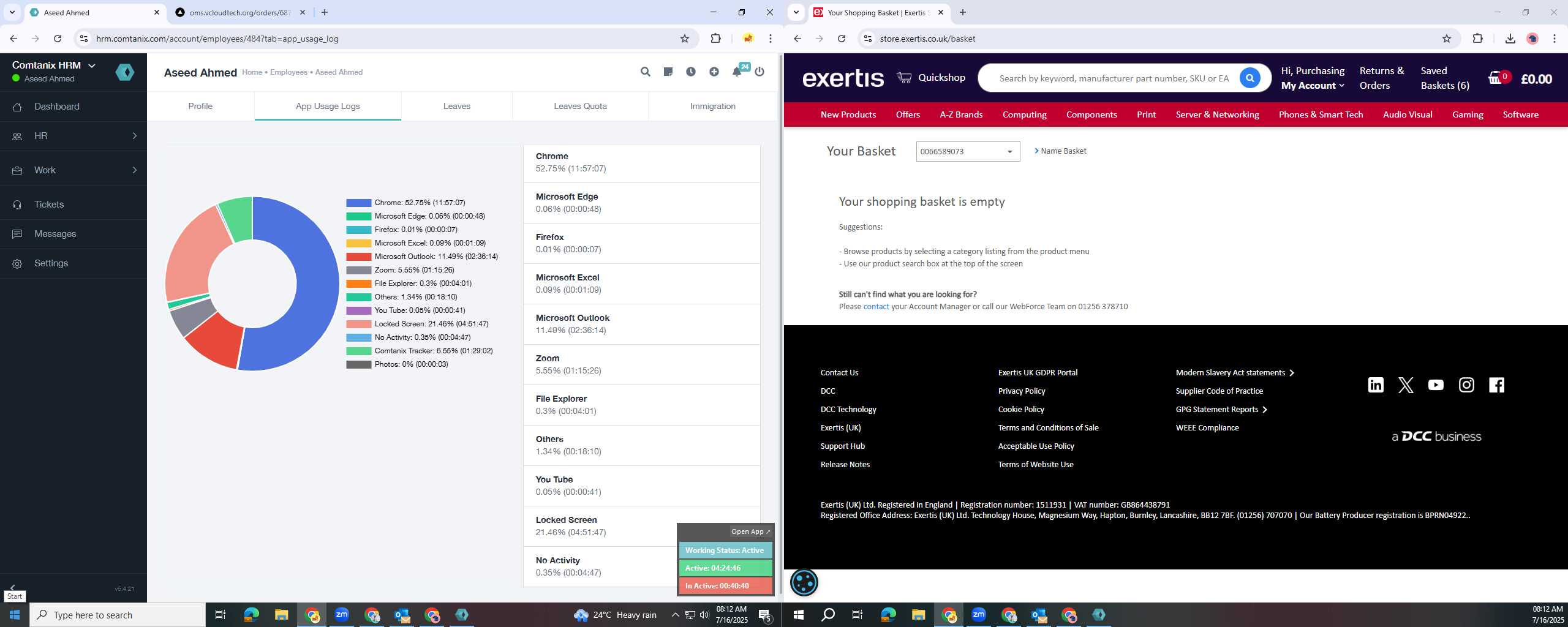Open File Explorer in right taskbar
Image resolution: width=1568 pixels, height=627 pixels.
coord(918,615)
